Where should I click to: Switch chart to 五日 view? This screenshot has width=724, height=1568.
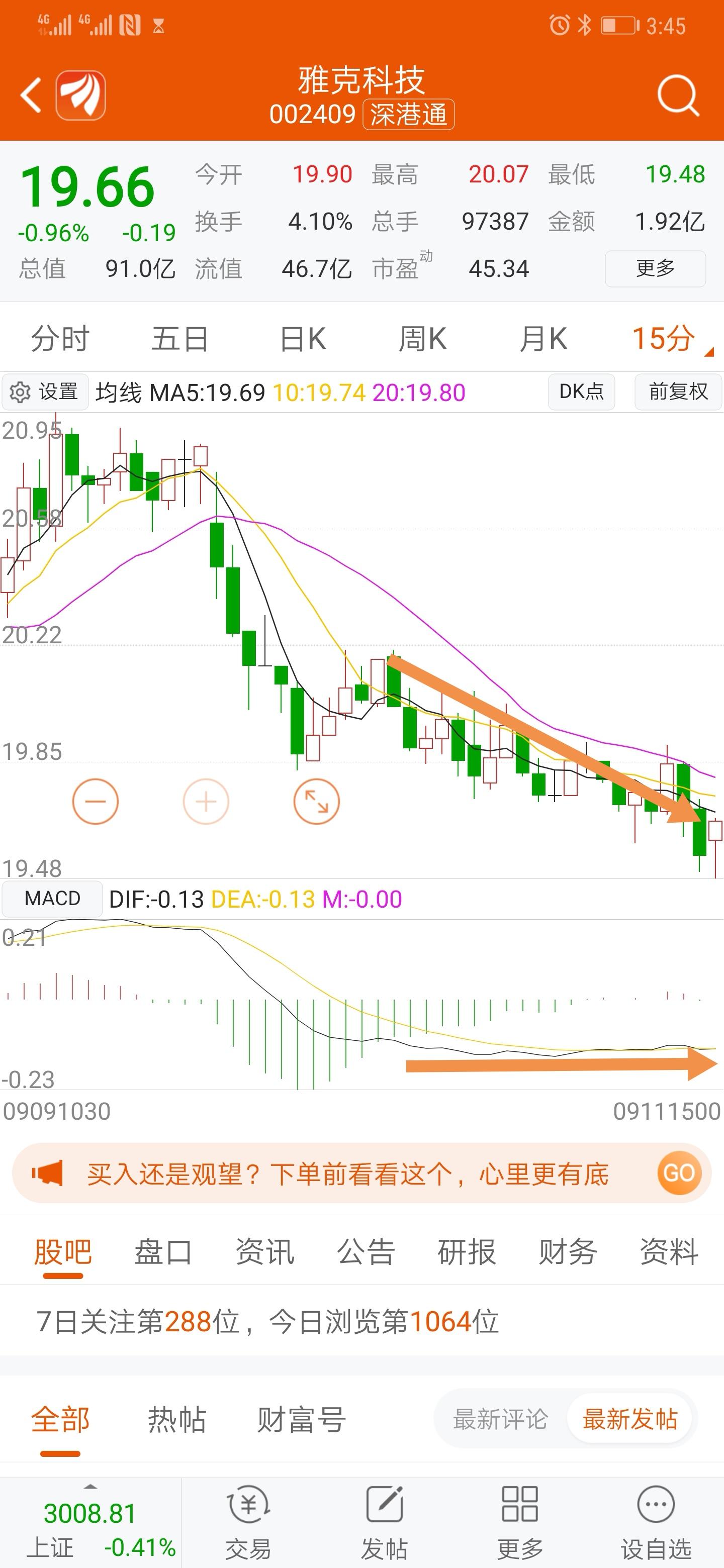tap(180, 338)
